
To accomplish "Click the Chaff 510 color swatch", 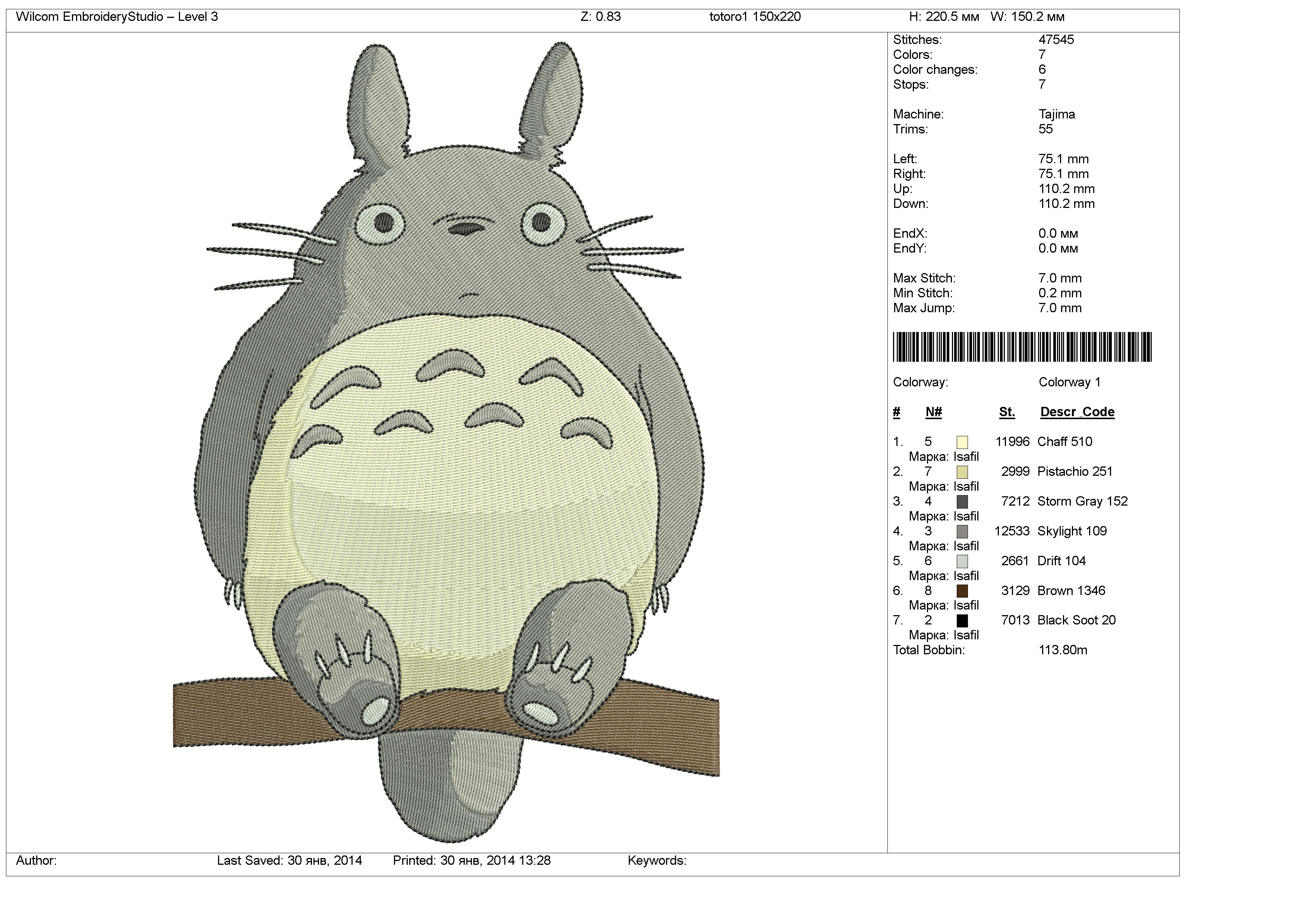I will coord(962,442).
